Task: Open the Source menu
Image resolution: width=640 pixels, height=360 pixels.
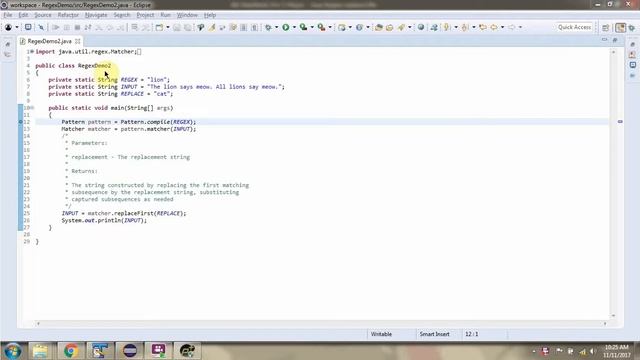Action: pos(43,15)
